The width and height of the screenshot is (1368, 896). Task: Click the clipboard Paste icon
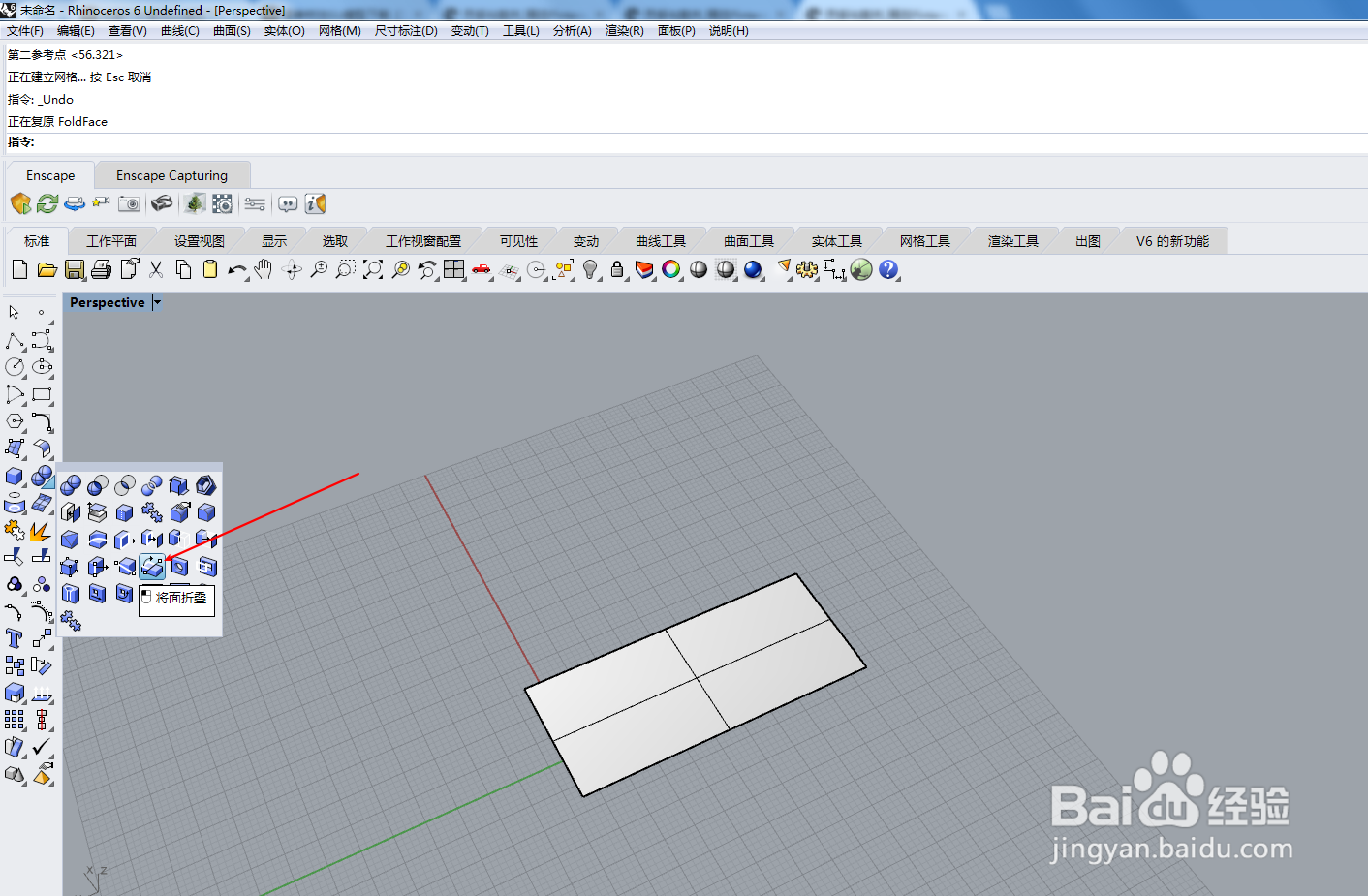pos(210,269)
